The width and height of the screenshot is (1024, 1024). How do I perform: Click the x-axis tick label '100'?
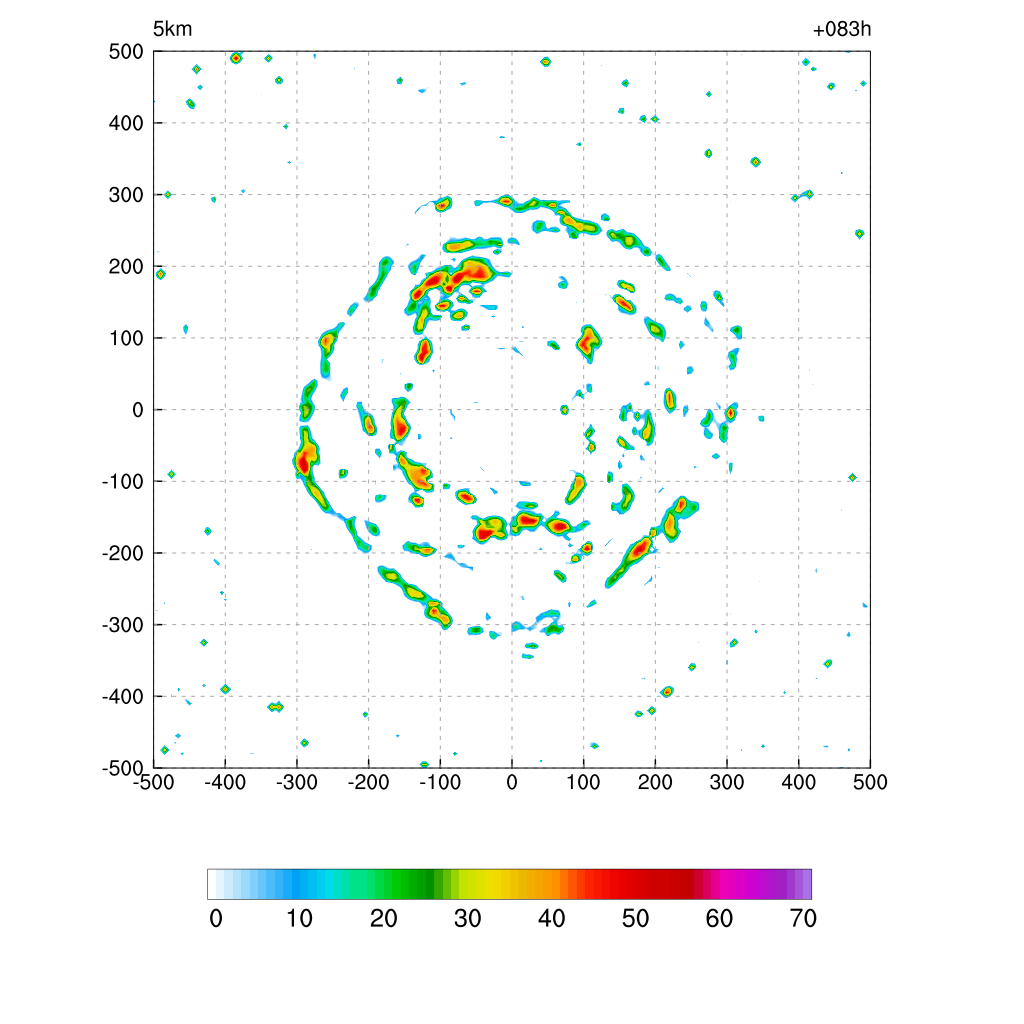[x=583, y=782]
